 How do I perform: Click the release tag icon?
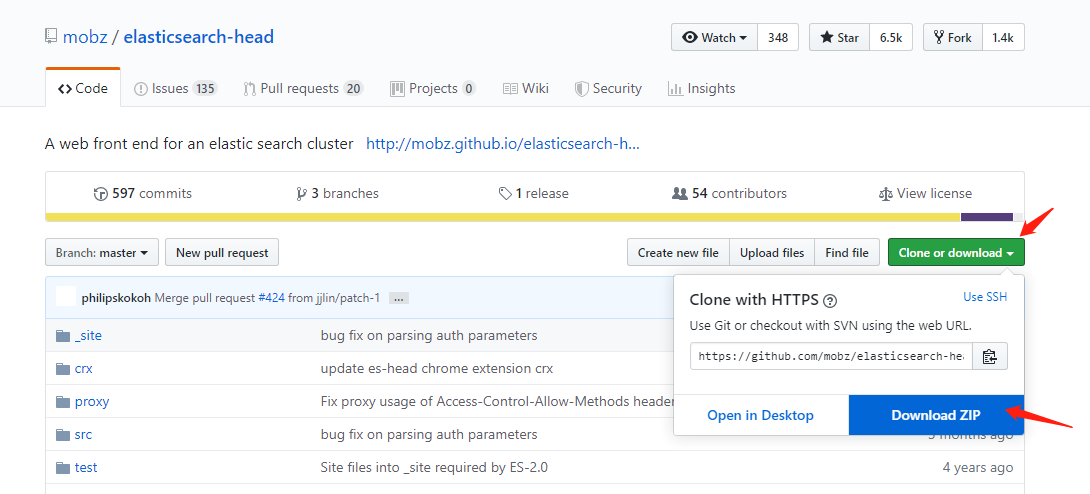click(x=505, y=194)
